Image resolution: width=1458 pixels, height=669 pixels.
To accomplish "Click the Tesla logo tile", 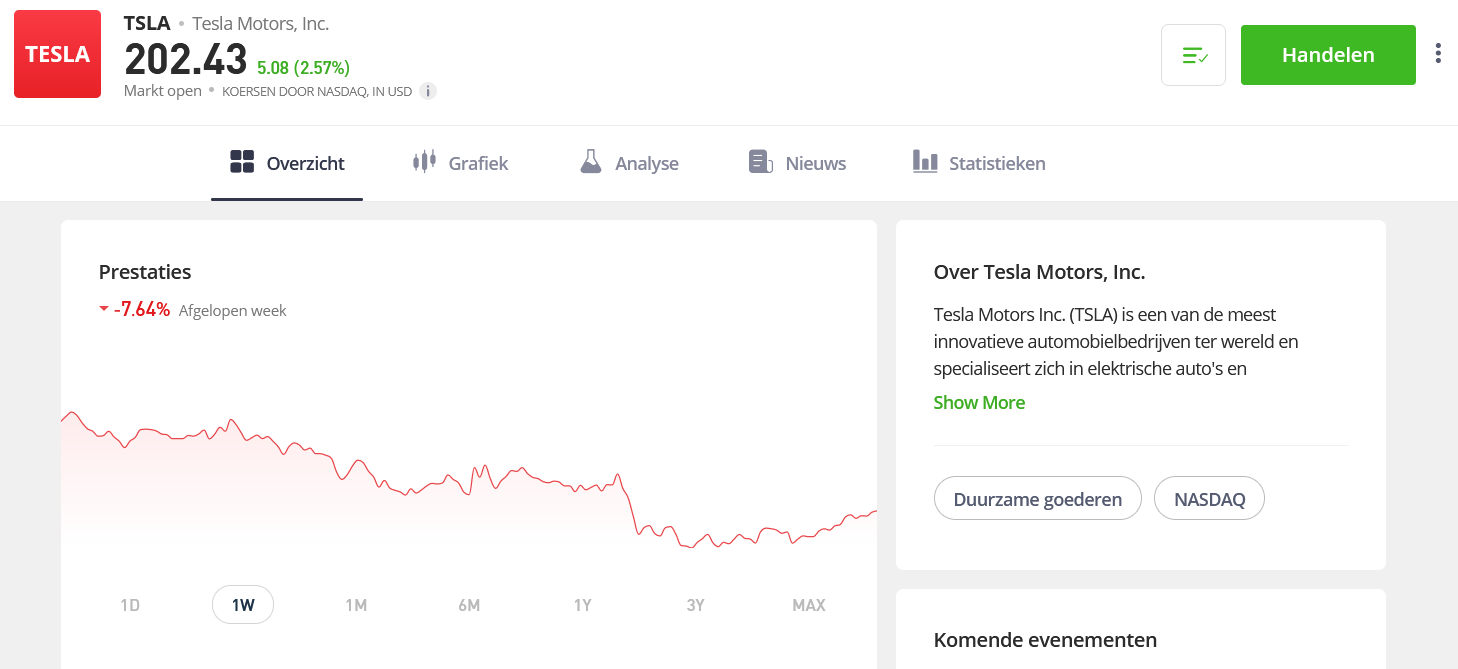I will click(x=57, y=54).
